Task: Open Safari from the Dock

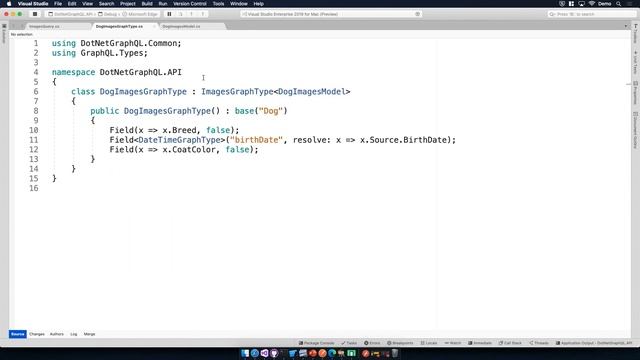Action: 255,353
